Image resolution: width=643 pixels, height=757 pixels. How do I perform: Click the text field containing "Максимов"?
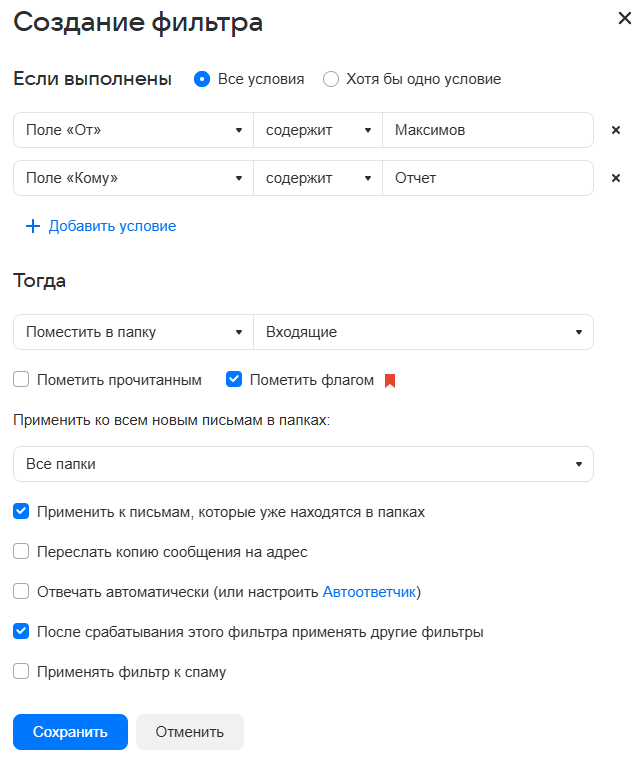click(x=487, y=130)
